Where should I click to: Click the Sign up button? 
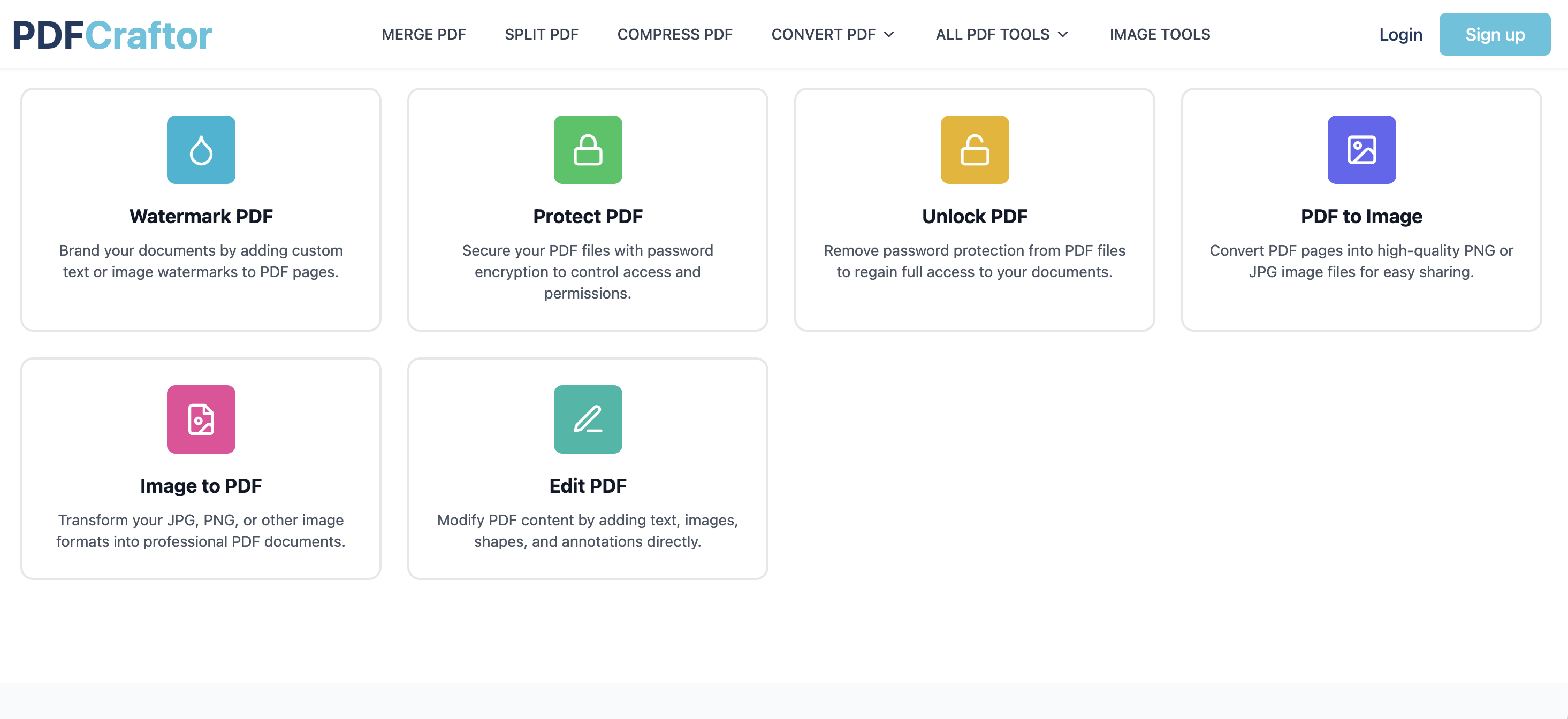[1494, 35]
